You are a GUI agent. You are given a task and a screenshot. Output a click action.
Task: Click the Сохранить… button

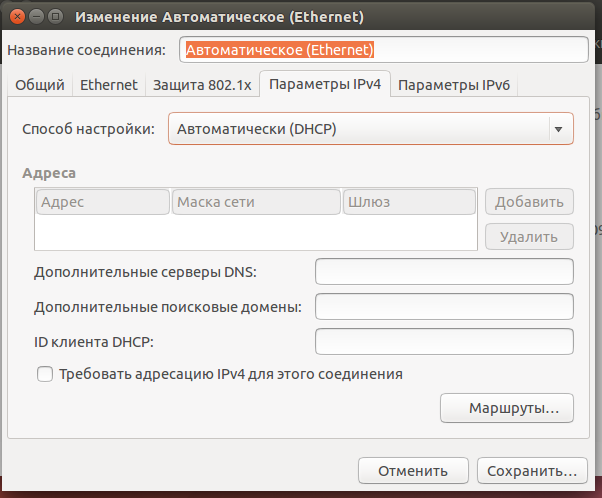(x=527, y=470)
